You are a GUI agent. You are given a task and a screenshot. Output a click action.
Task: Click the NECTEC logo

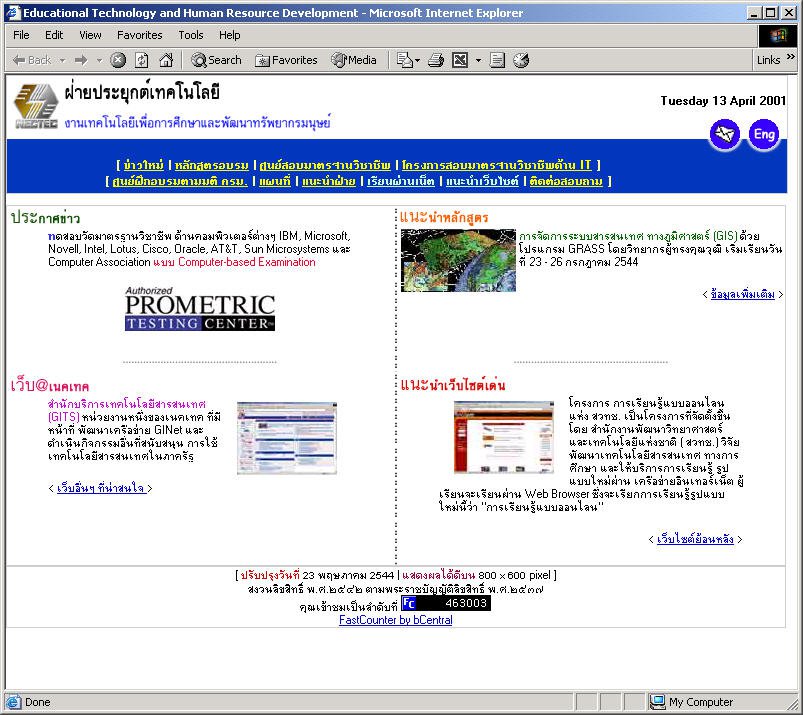(x=36, y=107)
